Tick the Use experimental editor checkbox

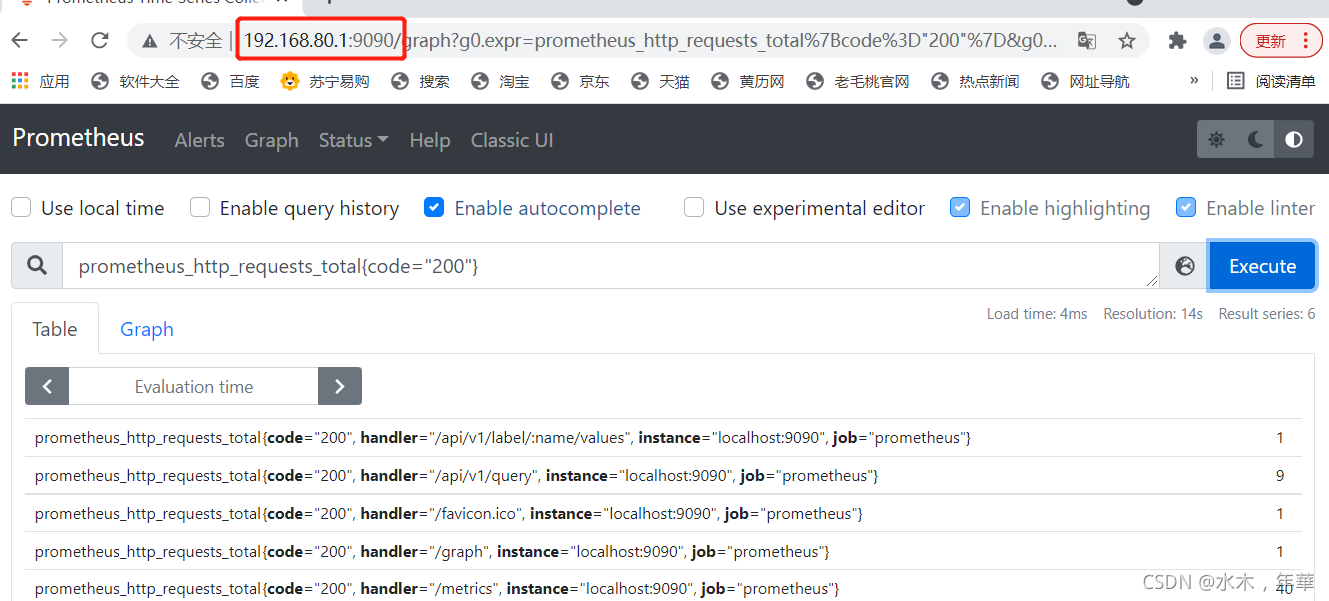[x=694, y=207]
